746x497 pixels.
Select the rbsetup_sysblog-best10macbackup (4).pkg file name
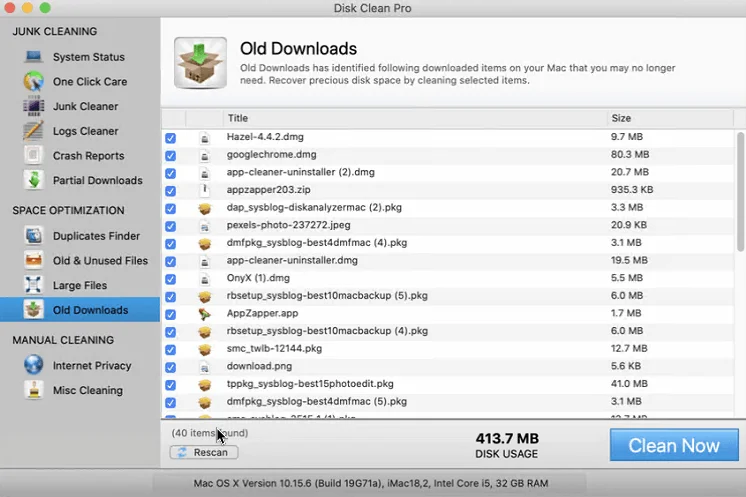point(327,331)
